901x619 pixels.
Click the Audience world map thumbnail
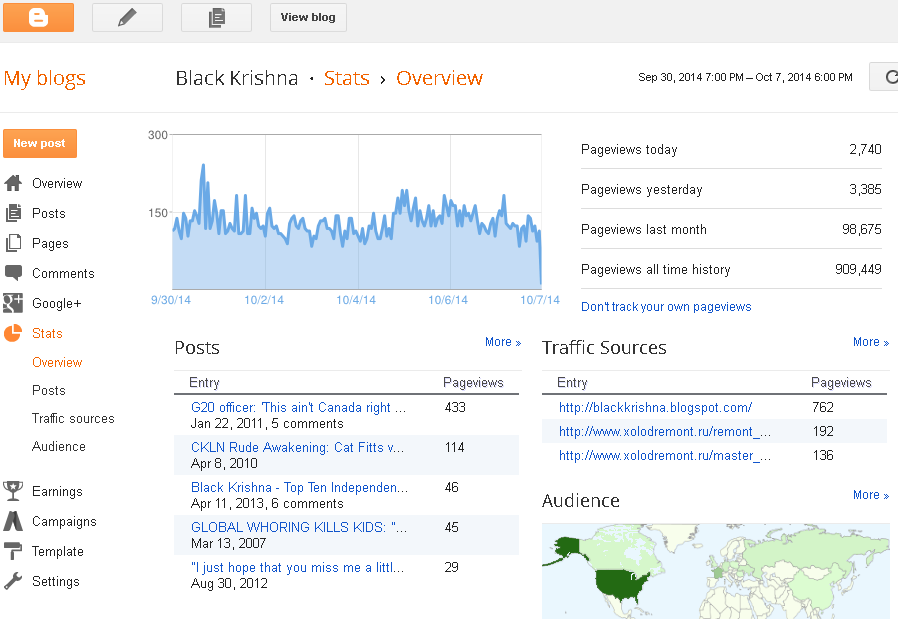coord(715,571)
